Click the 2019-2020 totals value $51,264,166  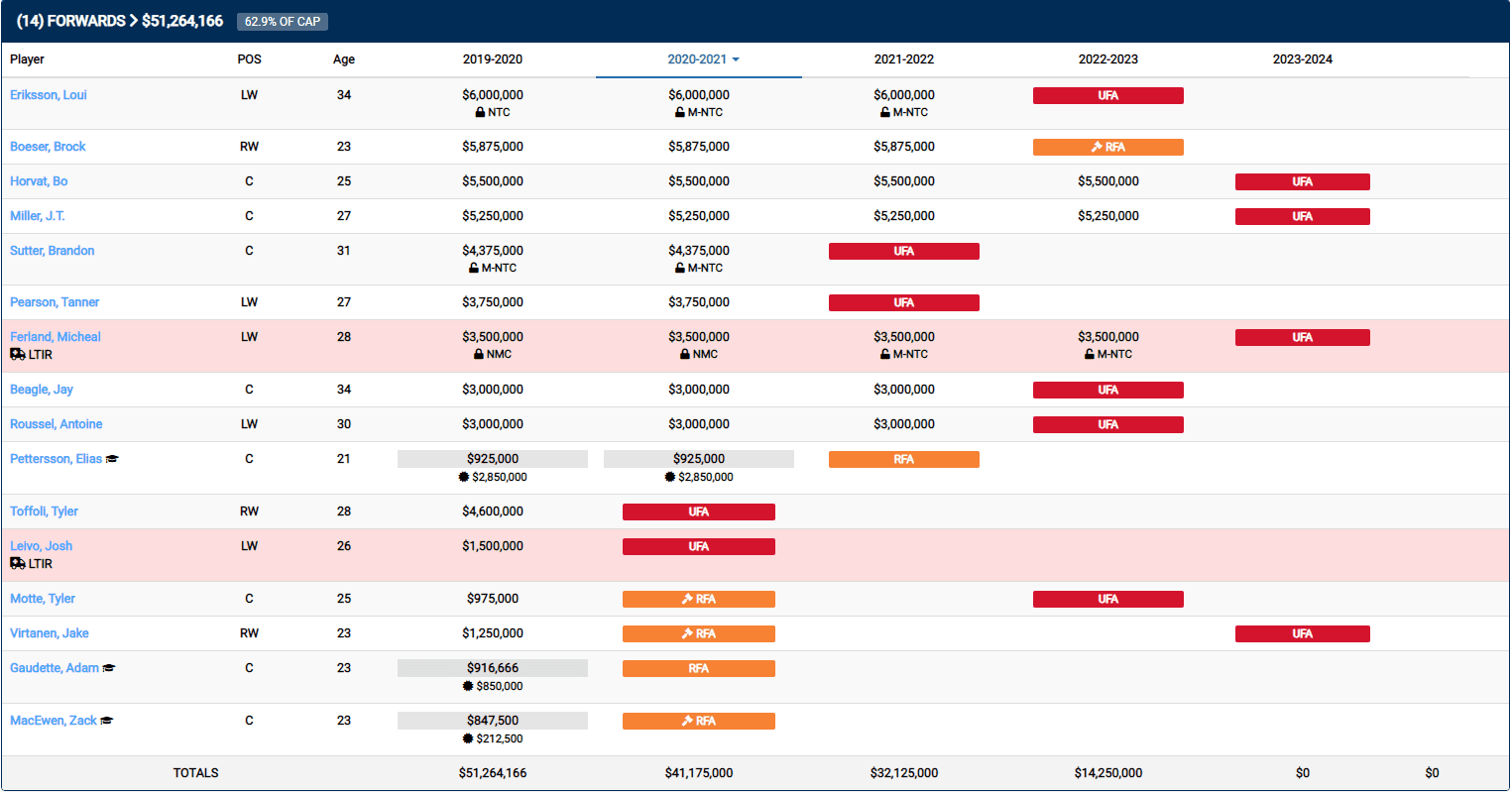pyautogui.click(x=492, y=773)
